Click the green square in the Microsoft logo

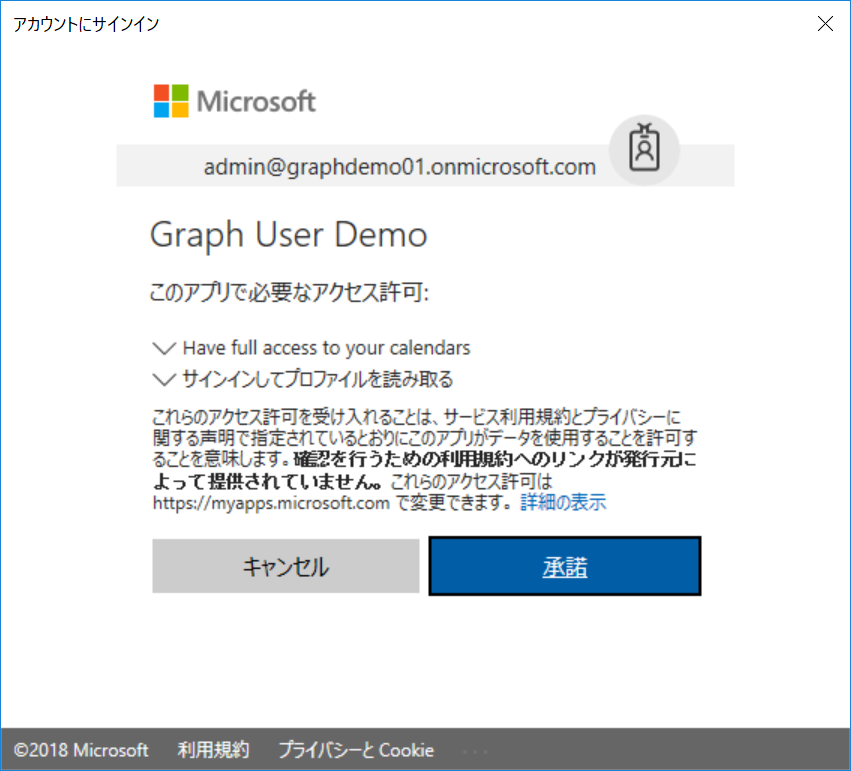pos(178,92)
